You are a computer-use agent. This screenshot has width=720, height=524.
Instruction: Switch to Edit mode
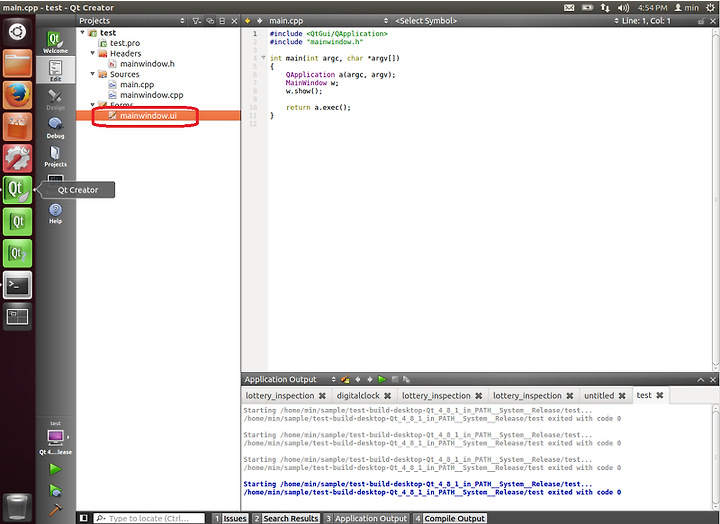[x=55, y=71]
